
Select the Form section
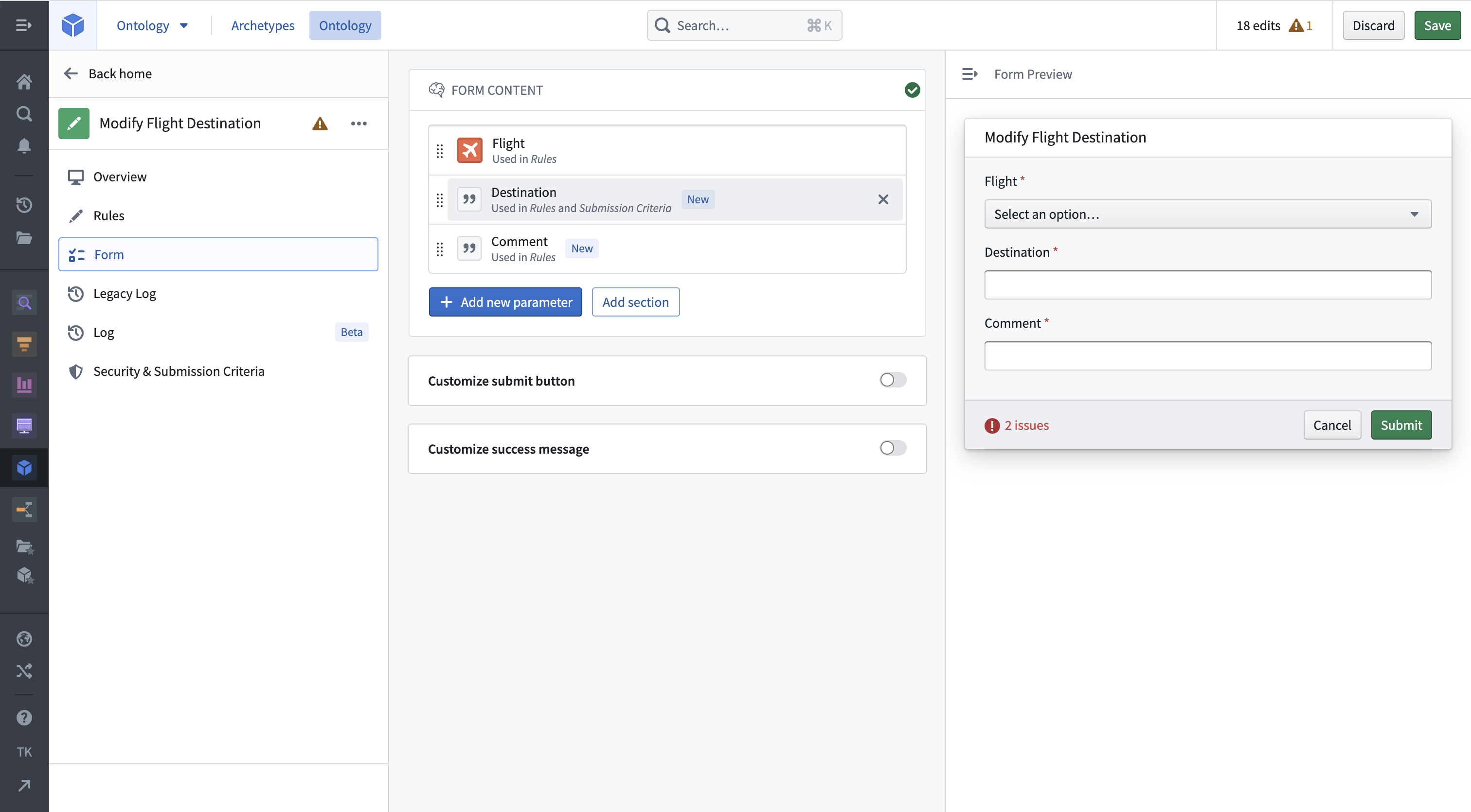[218, 254]
